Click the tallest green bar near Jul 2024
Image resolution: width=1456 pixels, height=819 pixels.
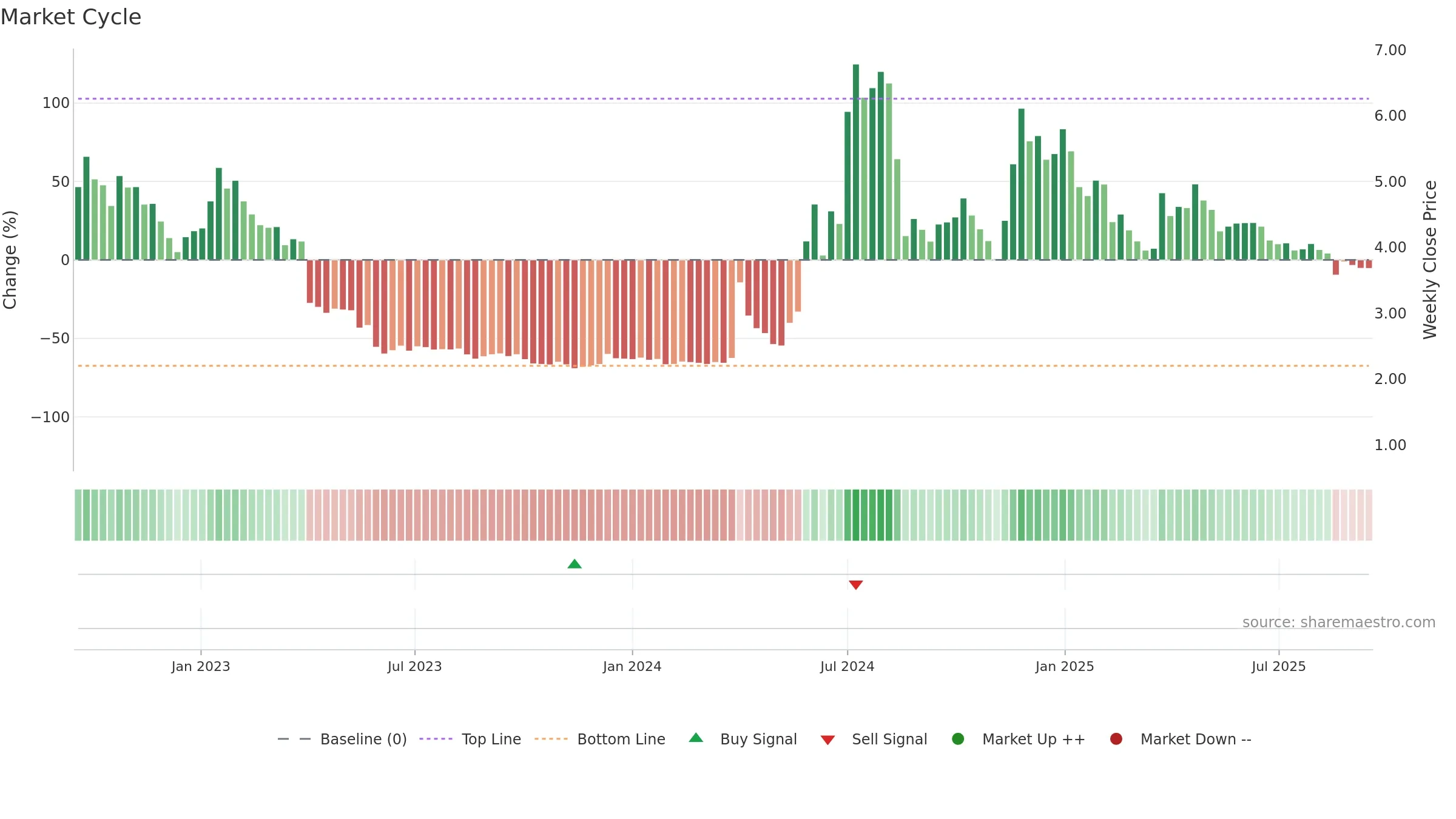pyautogui.click(x=856, y=162)
